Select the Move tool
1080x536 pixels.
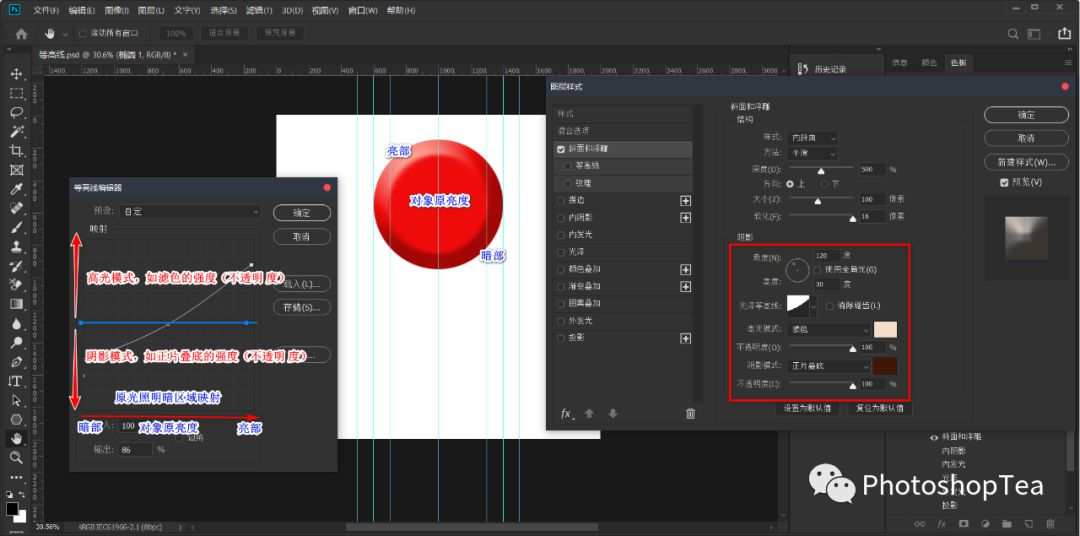[x=17, y=74]
